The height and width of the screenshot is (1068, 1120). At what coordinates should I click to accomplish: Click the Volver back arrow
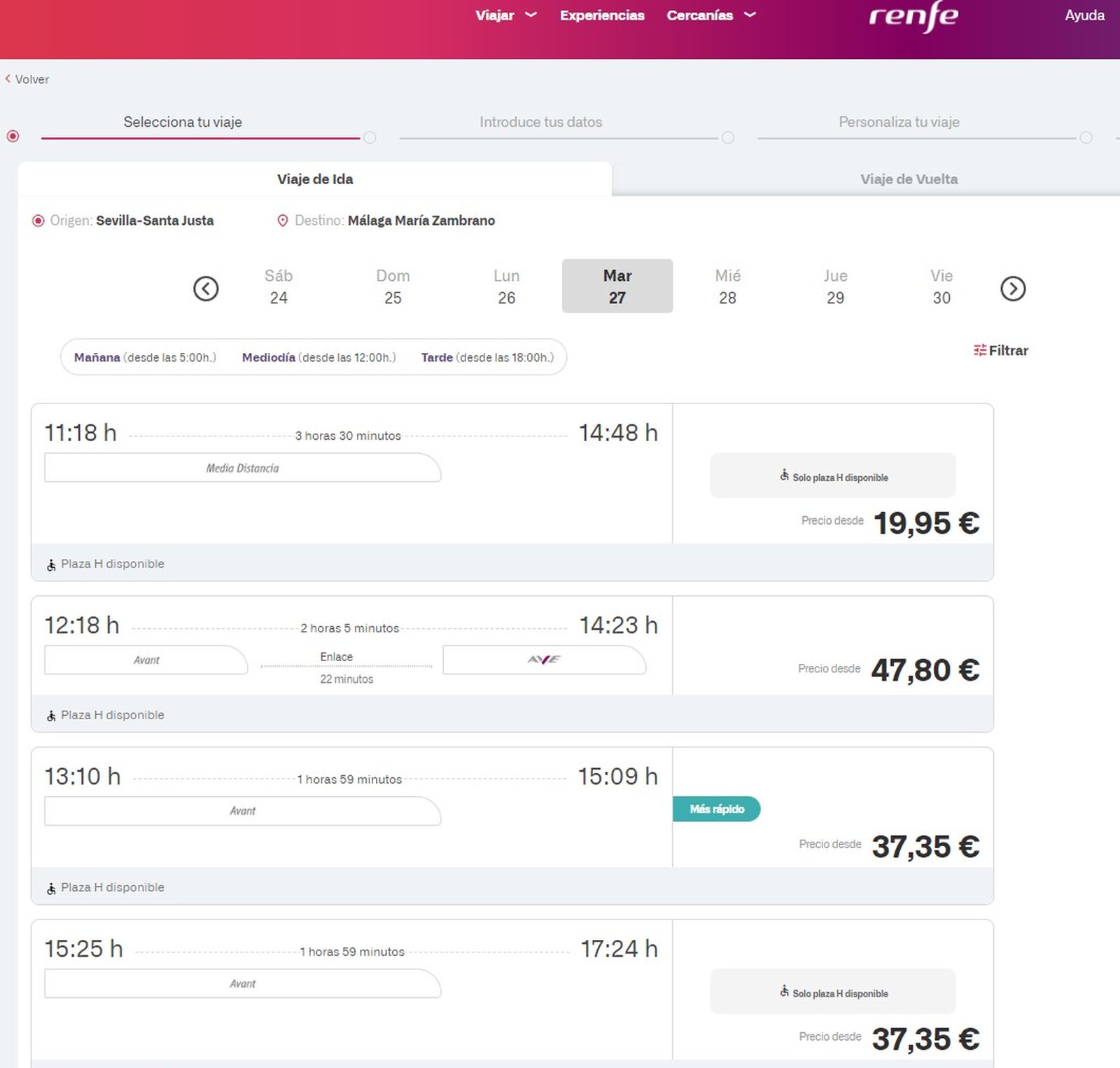pos(8,79)
